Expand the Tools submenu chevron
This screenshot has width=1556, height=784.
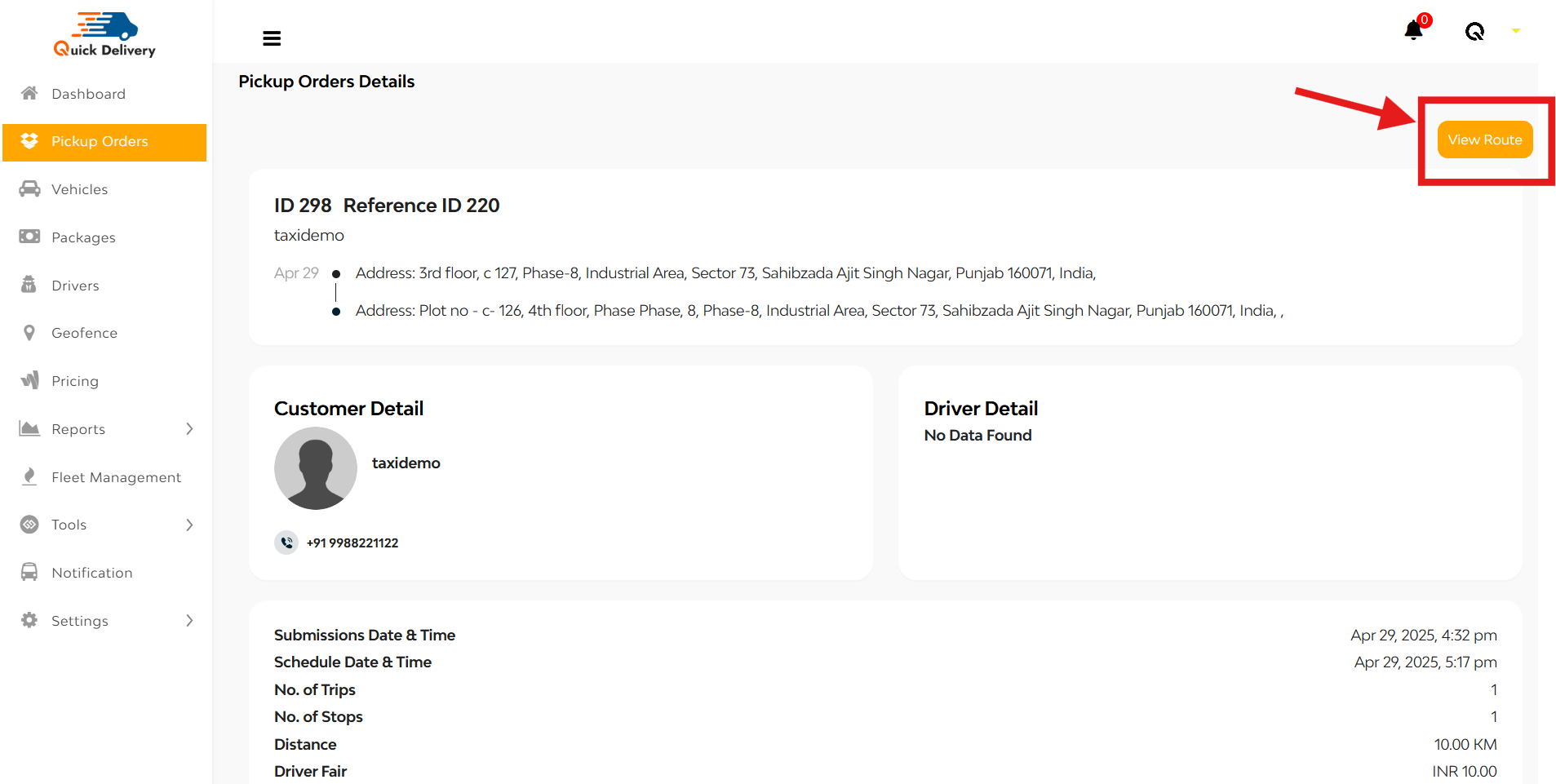189,525
